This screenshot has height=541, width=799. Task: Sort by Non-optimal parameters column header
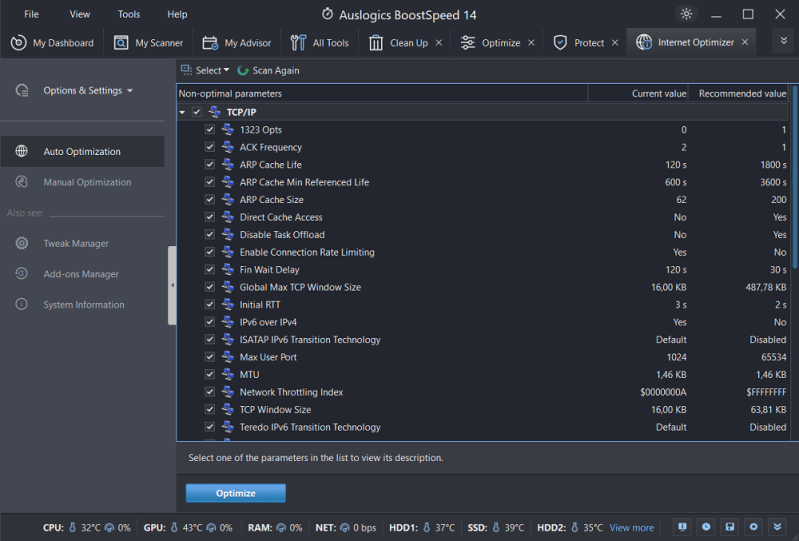click(x=382, y=94)
